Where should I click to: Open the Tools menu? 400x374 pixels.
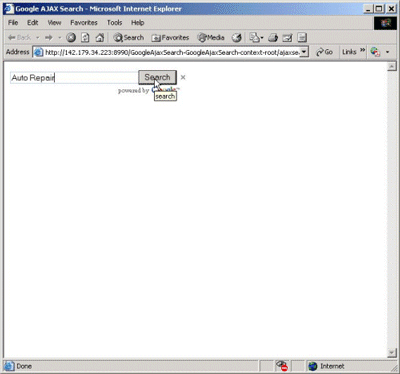pos(114,23)
